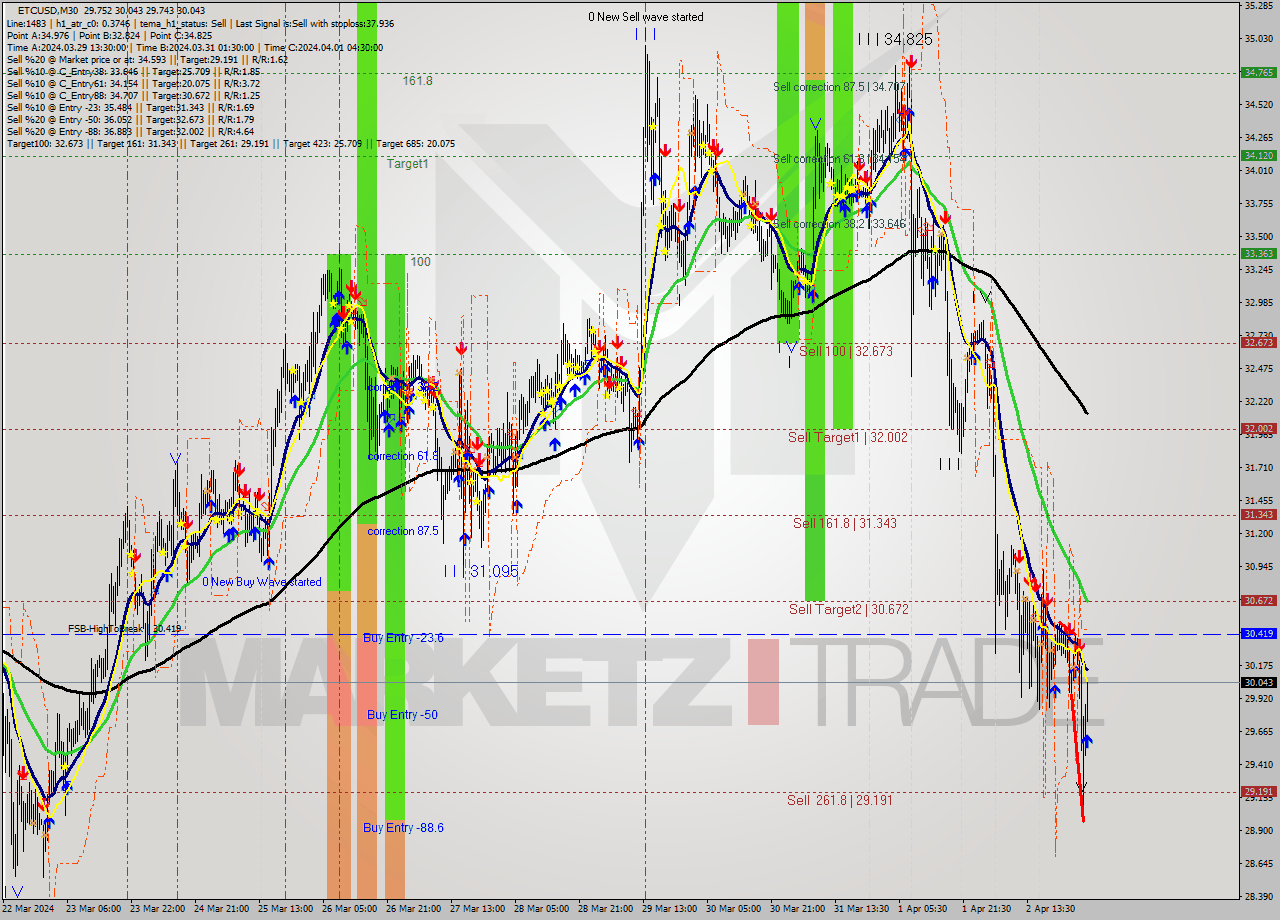Click the 'Sell correction 38.2 | 33.646' label
The image size is (1280, 920).
tap(838, 224)
